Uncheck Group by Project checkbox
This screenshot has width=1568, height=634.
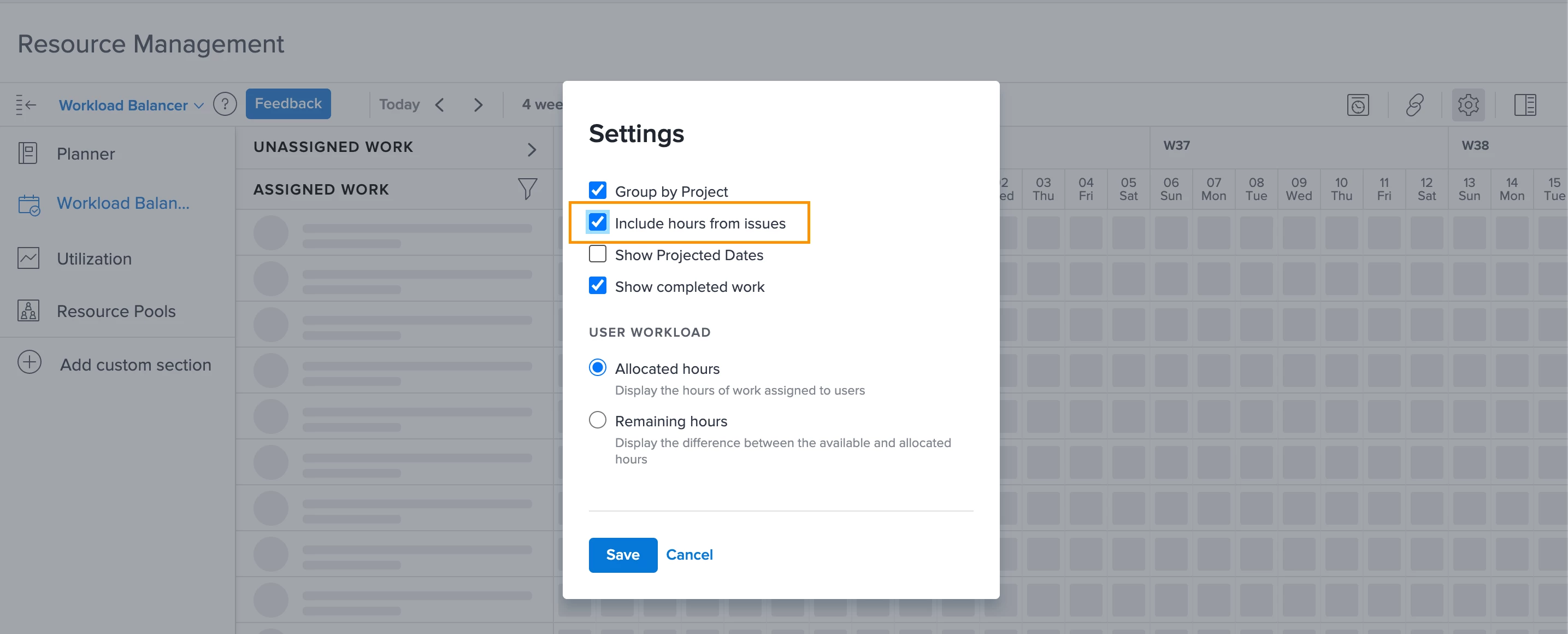tap(597, 190)
